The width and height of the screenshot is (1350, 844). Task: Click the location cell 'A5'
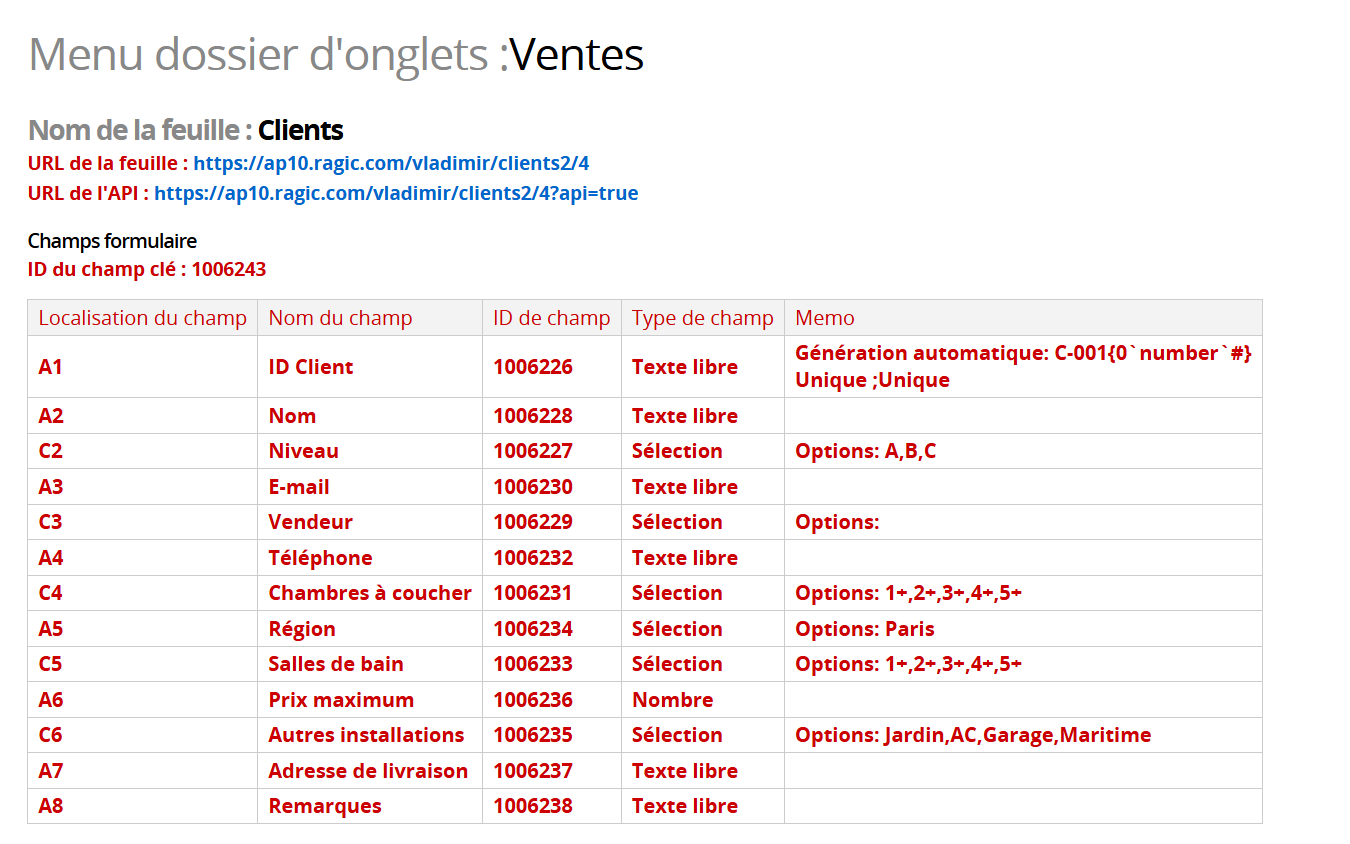tap(142, 629)
